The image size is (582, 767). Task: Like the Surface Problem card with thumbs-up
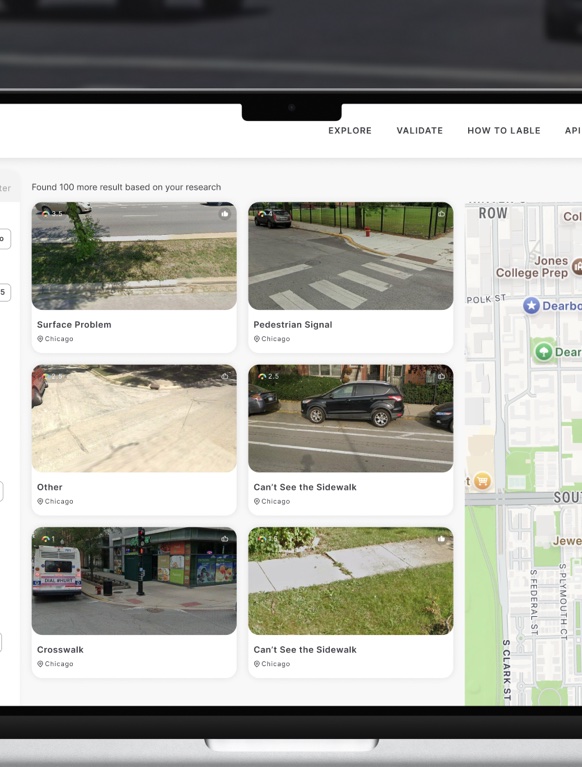point(224,214)
